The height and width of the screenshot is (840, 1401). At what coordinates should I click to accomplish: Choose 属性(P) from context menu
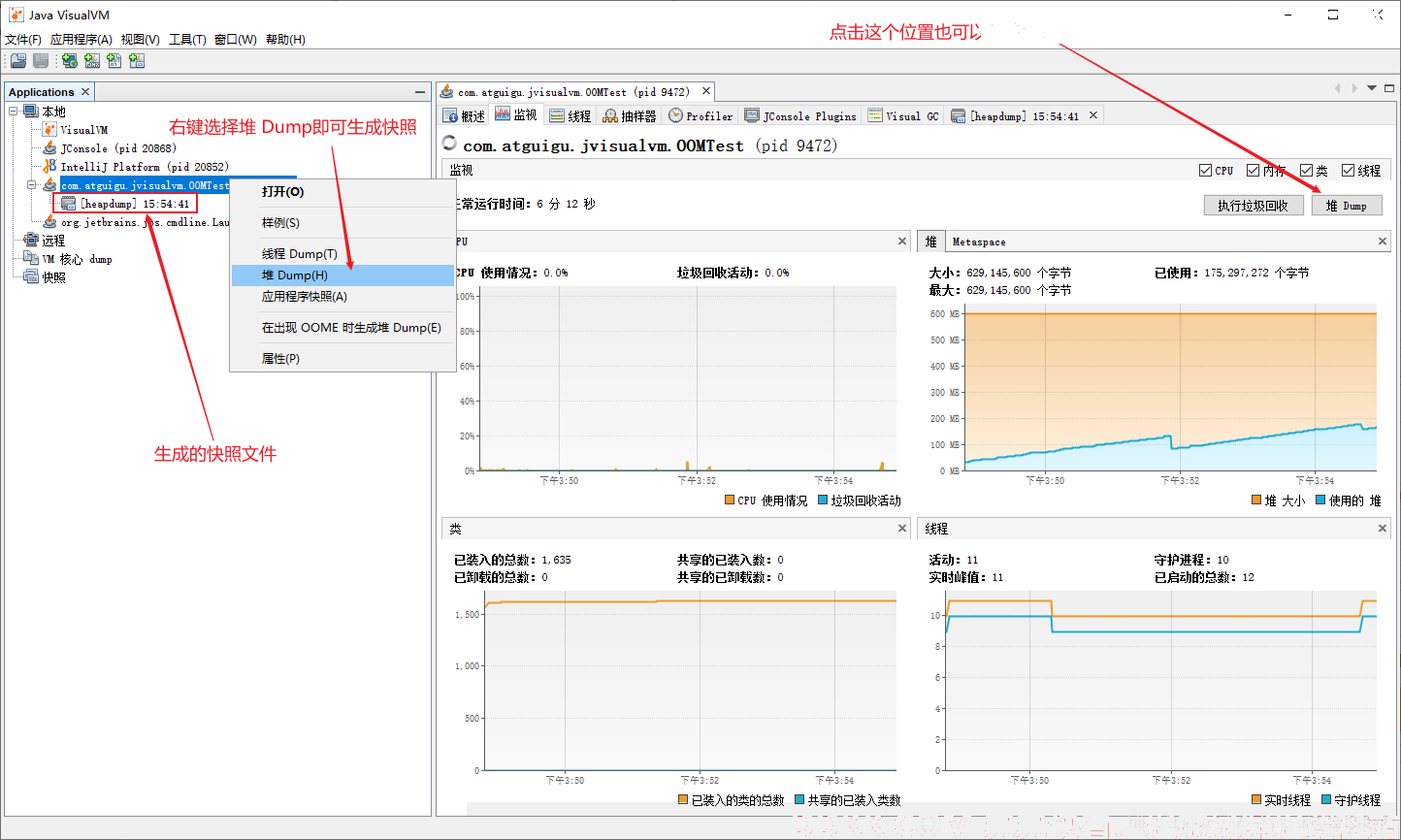pos(342,359)
